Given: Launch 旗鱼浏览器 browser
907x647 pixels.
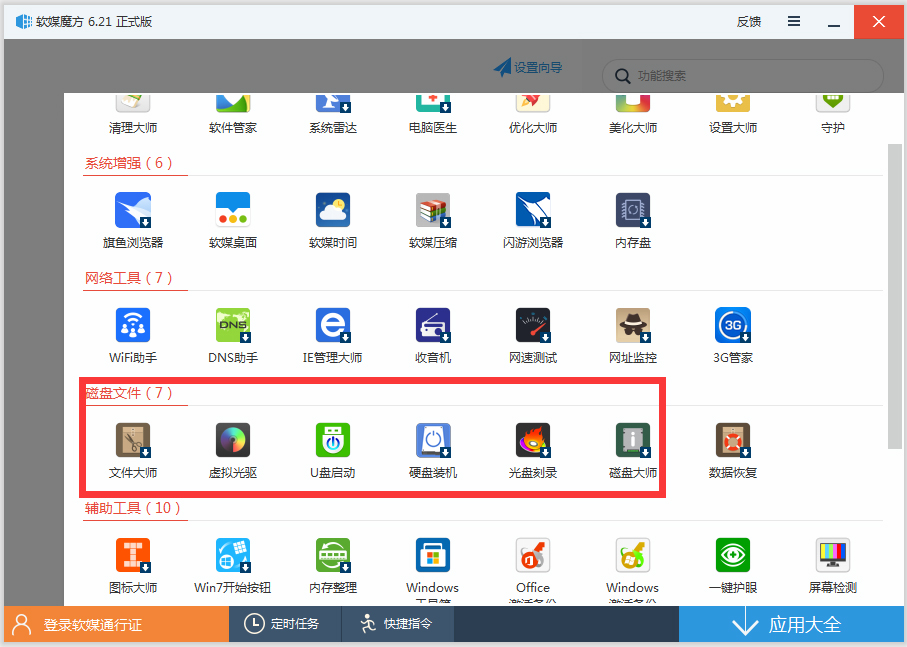Looking at the screenshot, I should [x=133, y=221].
